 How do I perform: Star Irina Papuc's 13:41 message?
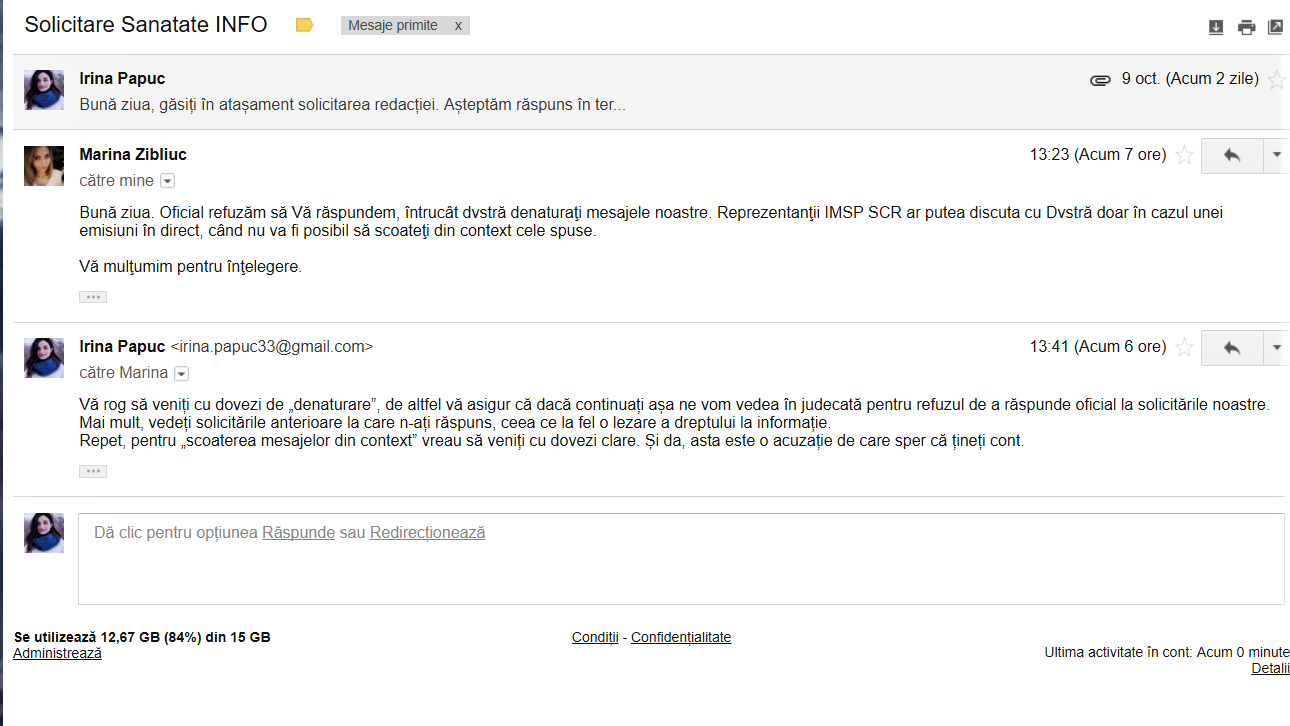[1184, 347]
